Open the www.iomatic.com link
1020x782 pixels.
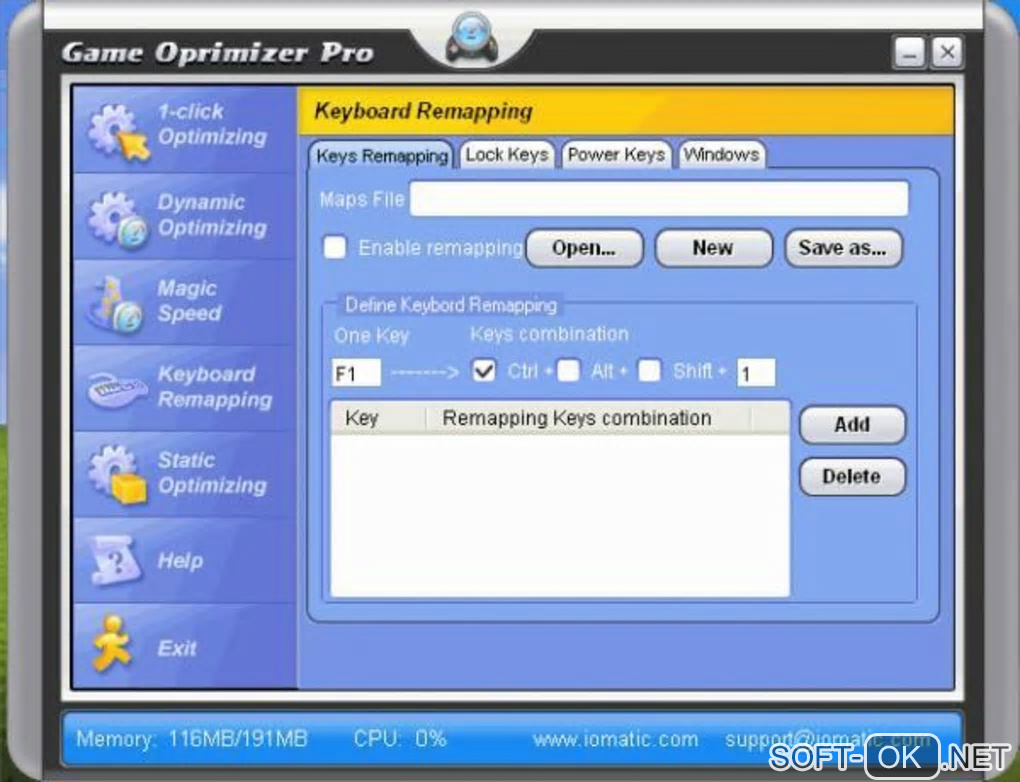coord(615,740)
